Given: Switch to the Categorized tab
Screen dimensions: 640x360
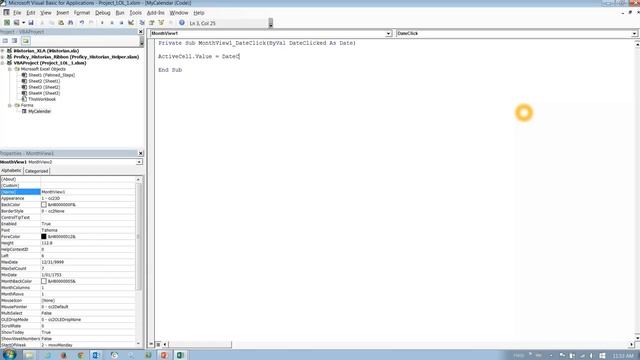Looking at the screenshot, I should pos(37,171).
